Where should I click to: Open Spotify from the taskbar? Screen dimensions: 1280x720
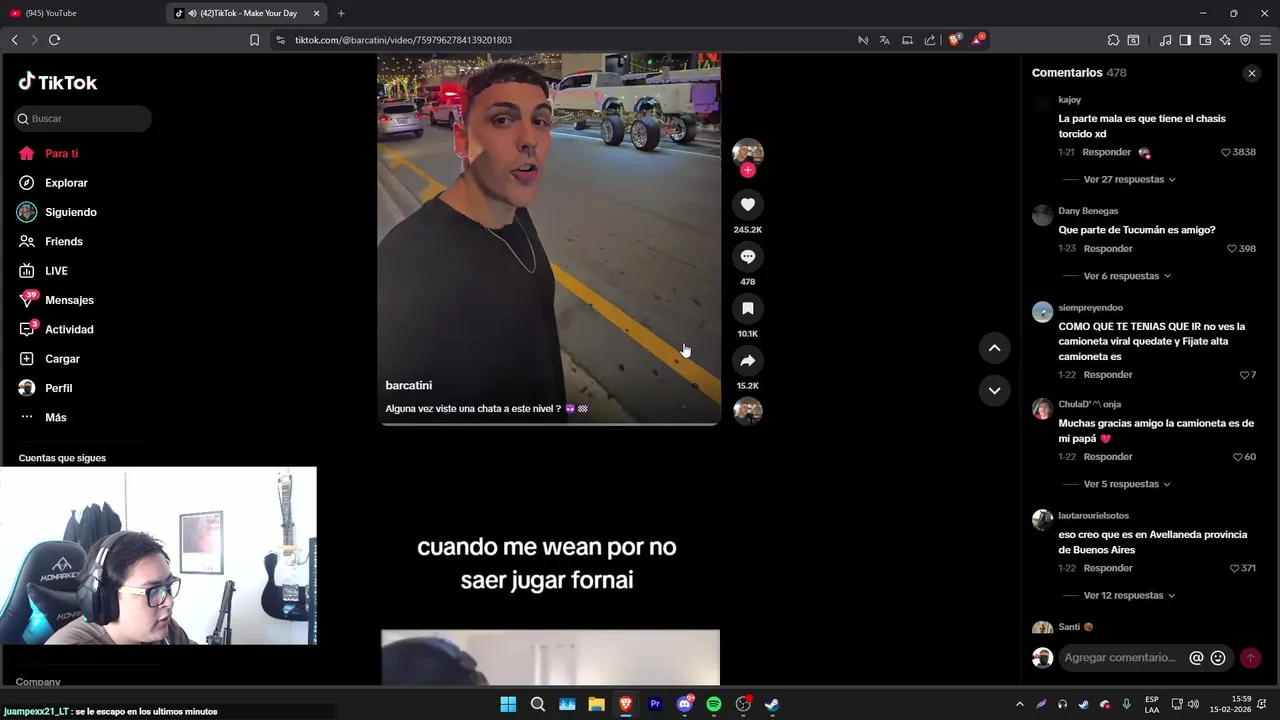(714, 704)
